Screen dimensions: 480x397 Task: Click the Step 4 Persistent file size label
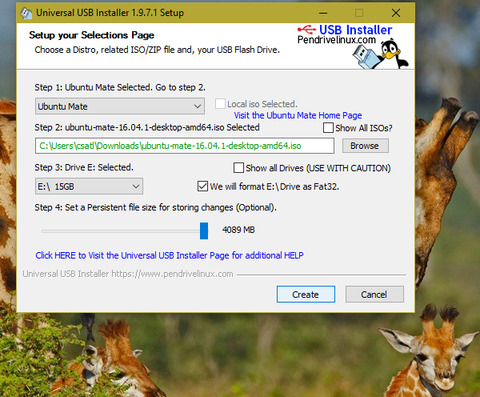click(x=156, y=207)
